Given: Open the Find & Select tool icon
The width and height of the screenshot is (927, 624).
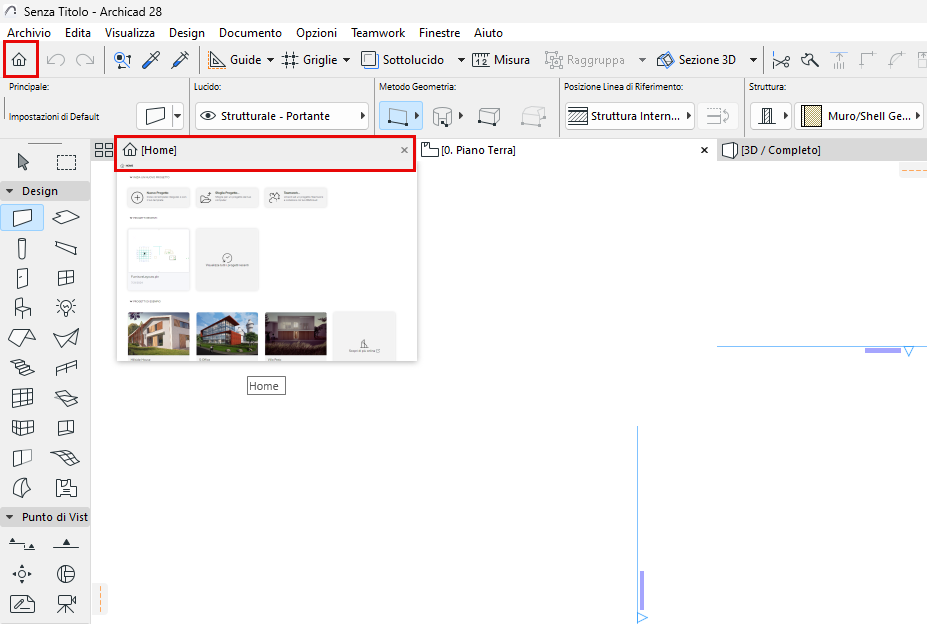Looking at the screenshot, I should point(122,60).
